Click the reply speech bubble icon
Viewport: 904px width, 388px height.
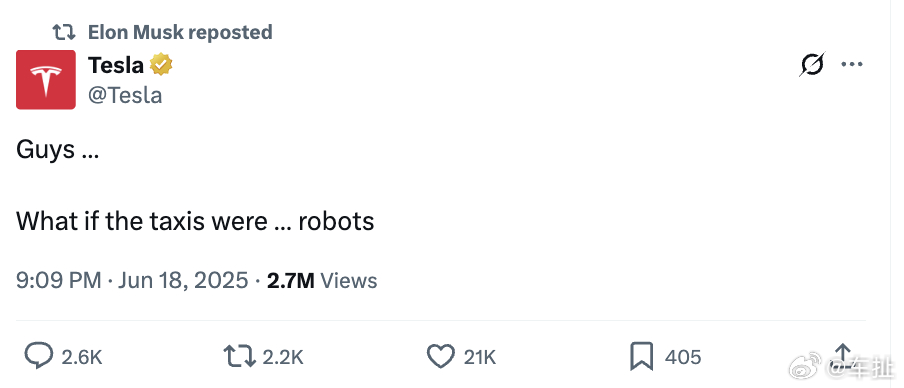pyautogui.click(x=39, y=356)
